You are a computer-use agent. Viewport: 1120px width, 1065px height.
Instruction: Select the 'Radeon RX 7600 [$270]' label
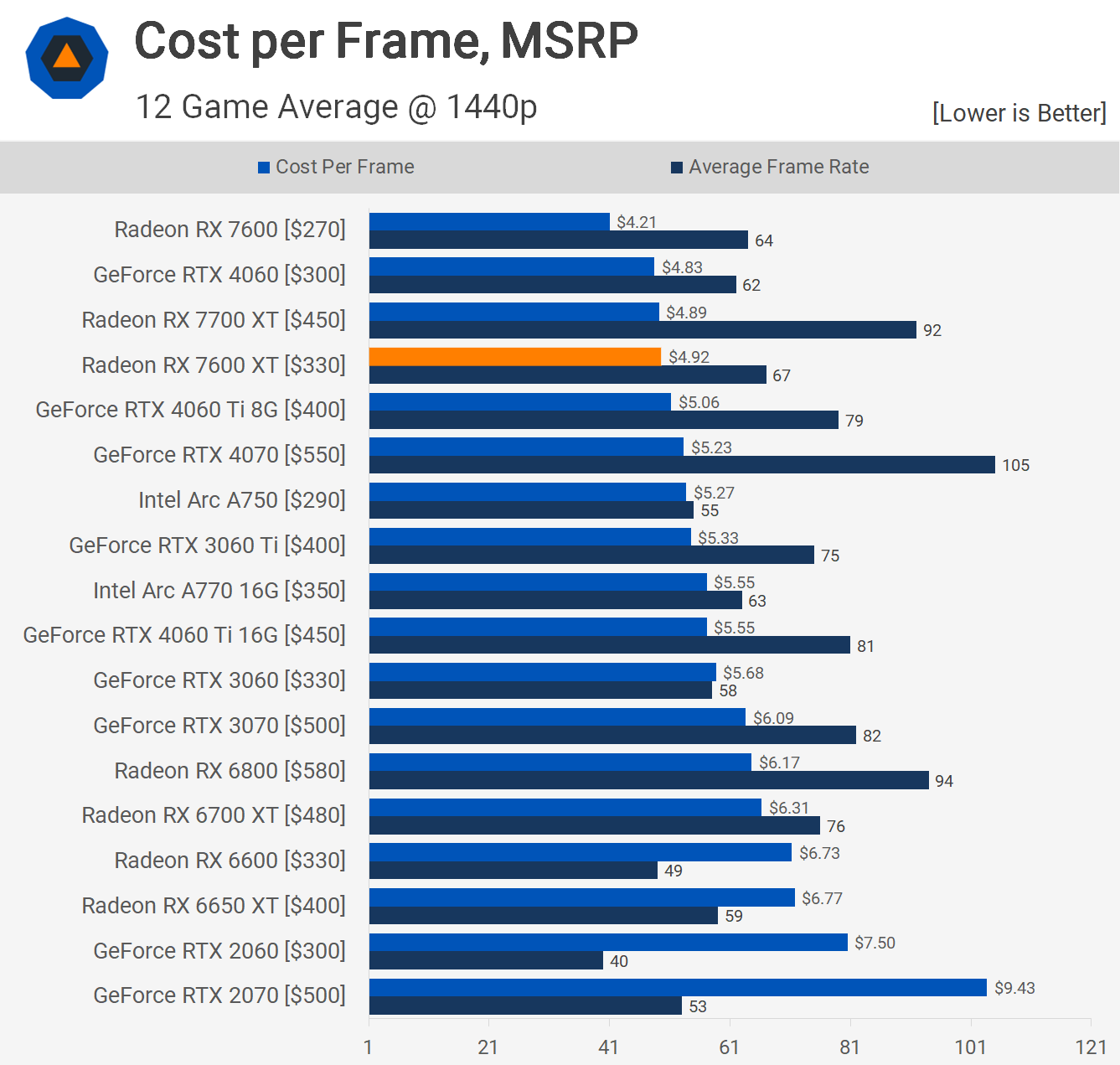tap(230, 230)
